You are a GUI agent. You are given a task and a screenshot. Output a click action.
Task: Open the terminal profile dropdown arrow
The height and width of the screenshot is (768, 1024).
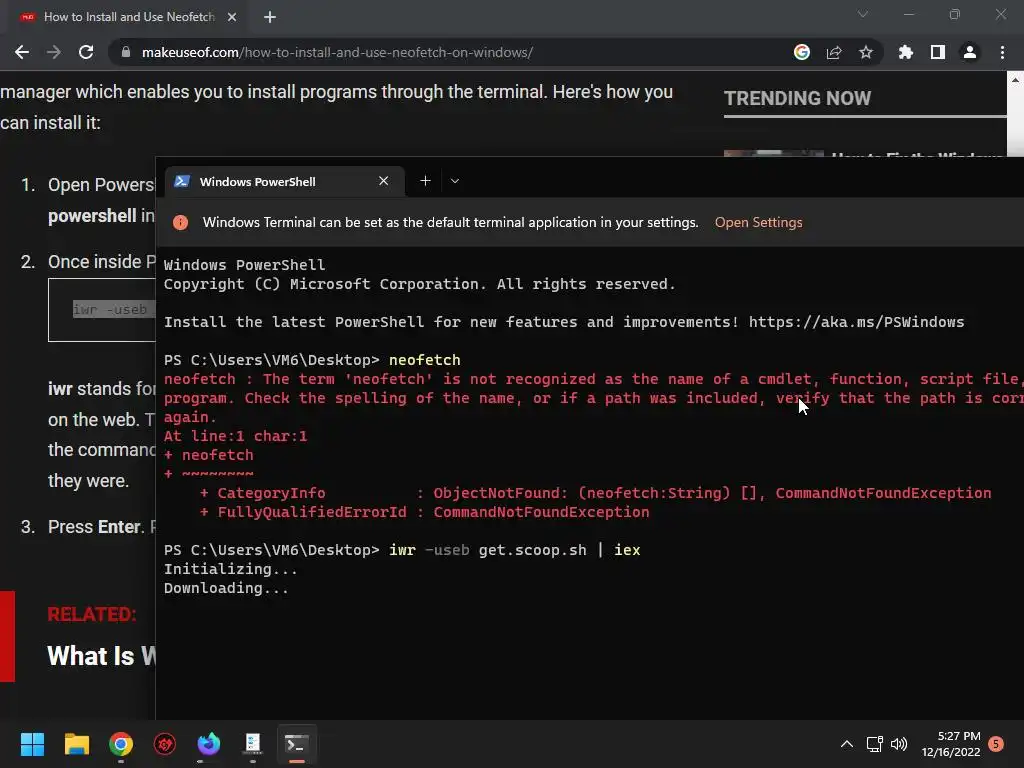[x=455, y=181]
